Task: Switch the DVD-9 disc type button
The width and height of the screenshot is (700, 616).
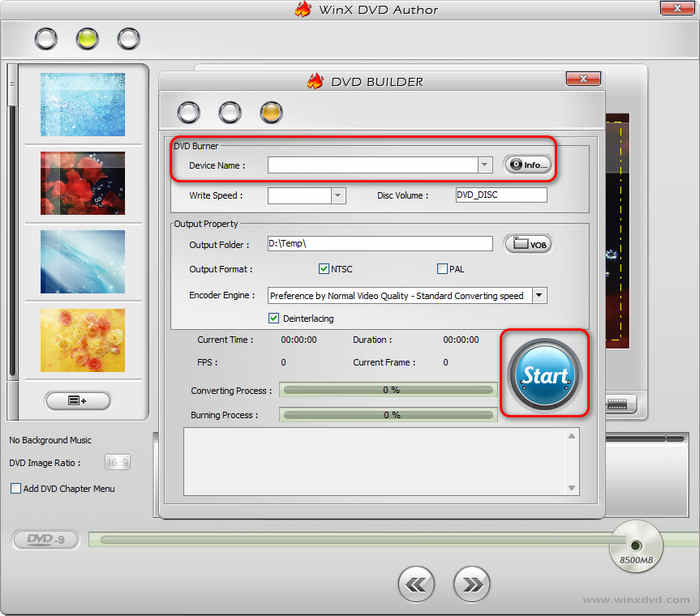Action: click(x=46, y=539)
